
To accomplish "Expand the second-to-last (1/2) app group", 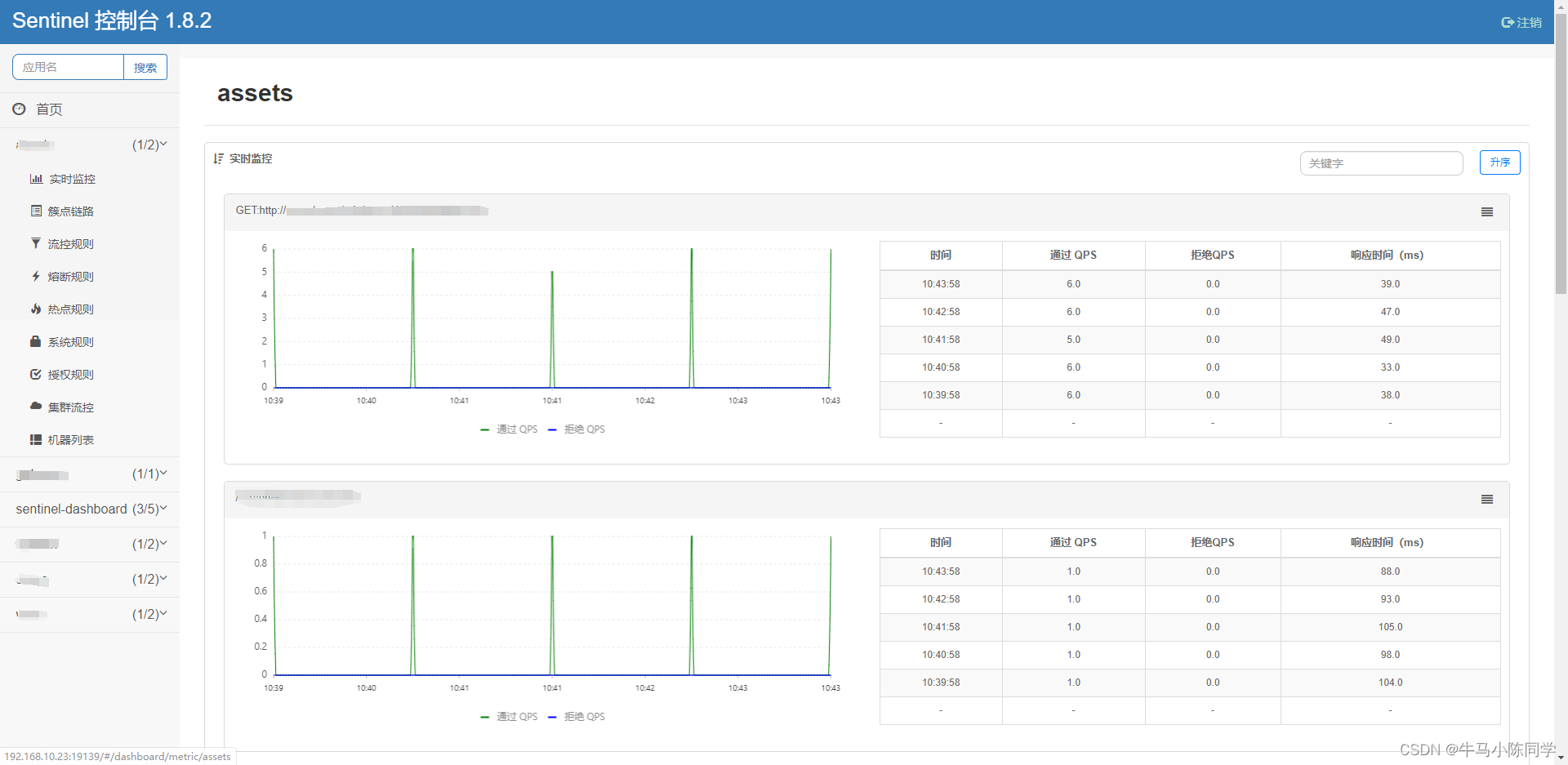I will tap(90, 580).
